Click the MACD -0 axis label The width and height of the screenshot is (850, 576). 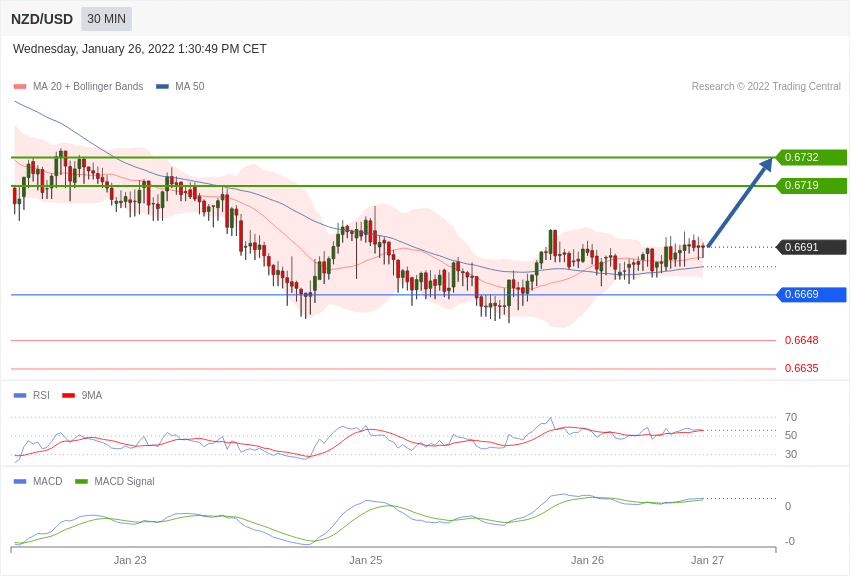click(x=789, y=541)
